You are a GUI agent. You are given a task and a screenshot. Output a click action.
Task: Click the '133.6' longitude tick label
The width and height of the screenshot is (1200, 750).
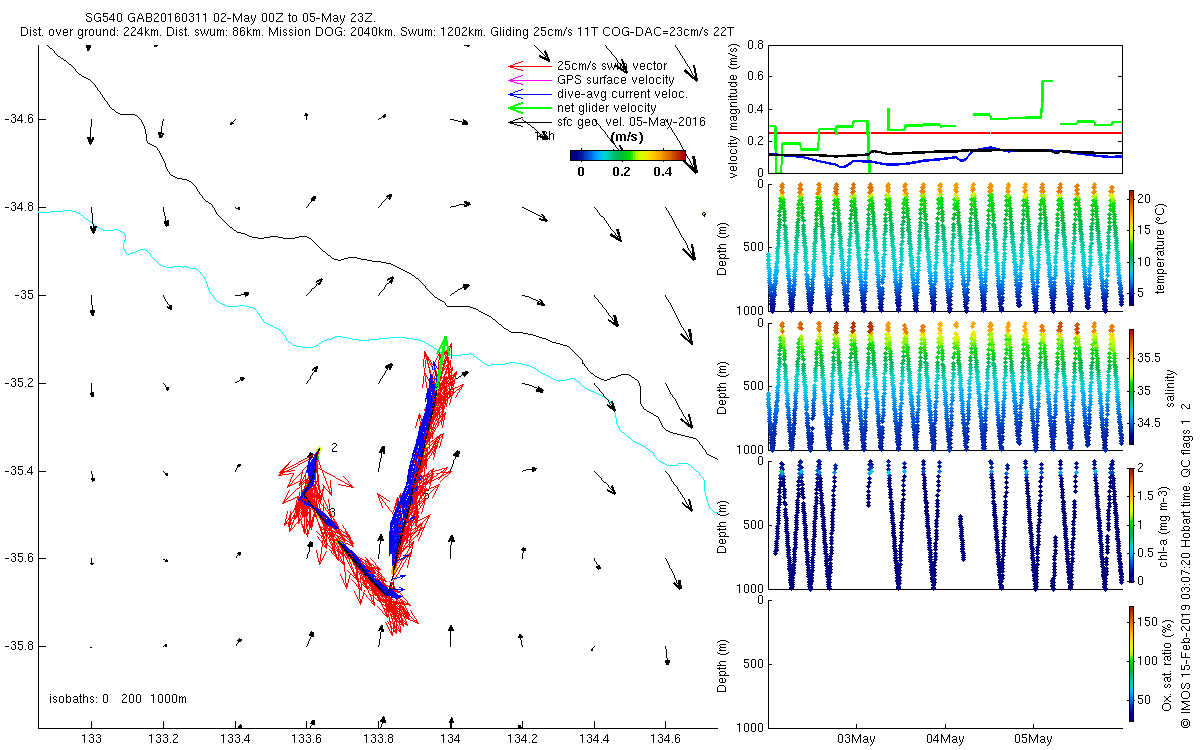click(307, 739)
